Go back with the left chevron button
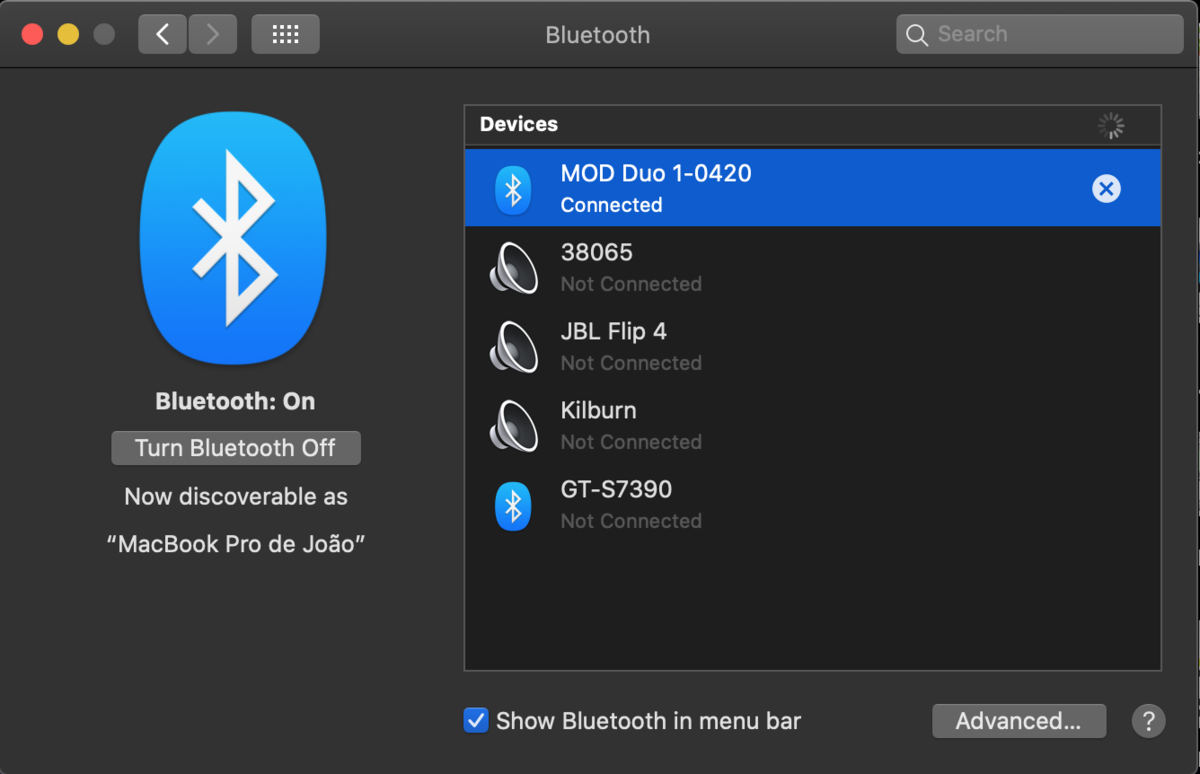This screenshot has height=774, width=1200. pos(163,35)
